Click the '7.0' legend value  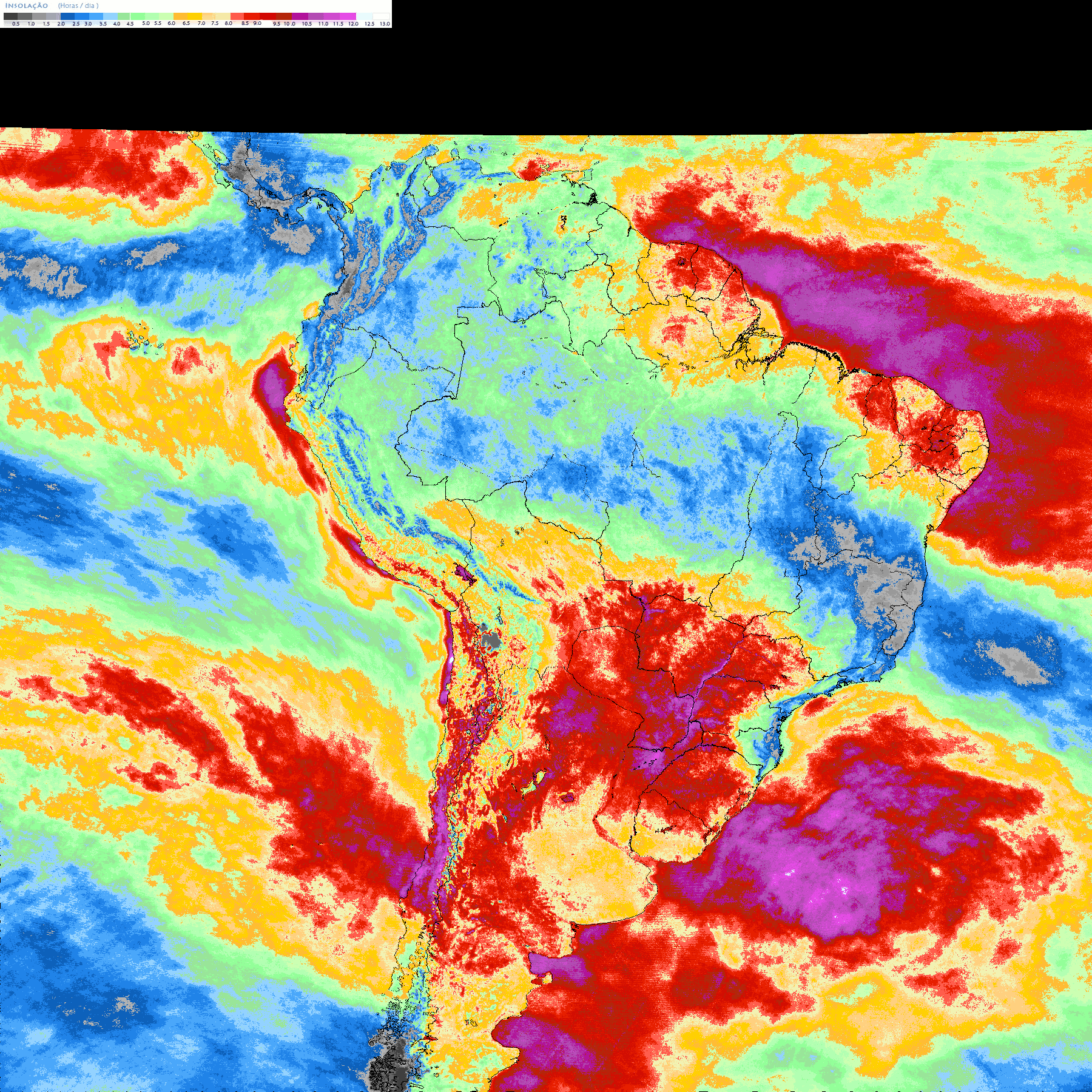pos(201,23)
